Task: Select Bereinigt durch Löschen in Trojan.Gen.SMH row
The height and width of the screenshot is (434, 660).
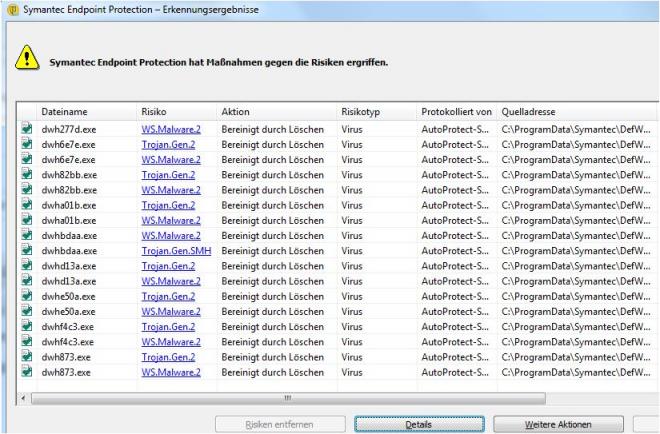Action: pos(273,250)
